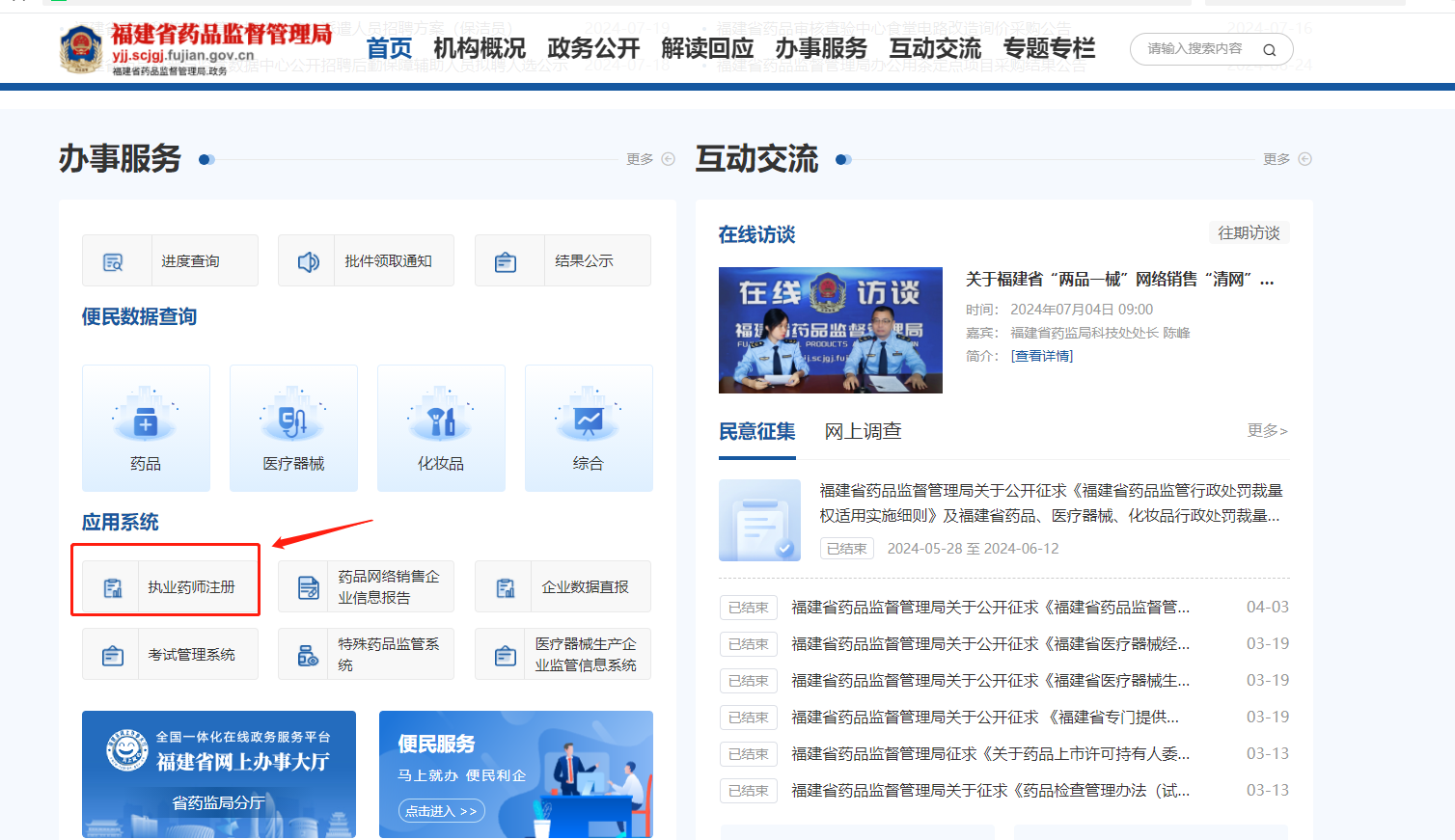This screenshot has width=1455, height=840.
Task: Click 更多> beside the 网上调查 tab
Action: (x=1267, y=430)
